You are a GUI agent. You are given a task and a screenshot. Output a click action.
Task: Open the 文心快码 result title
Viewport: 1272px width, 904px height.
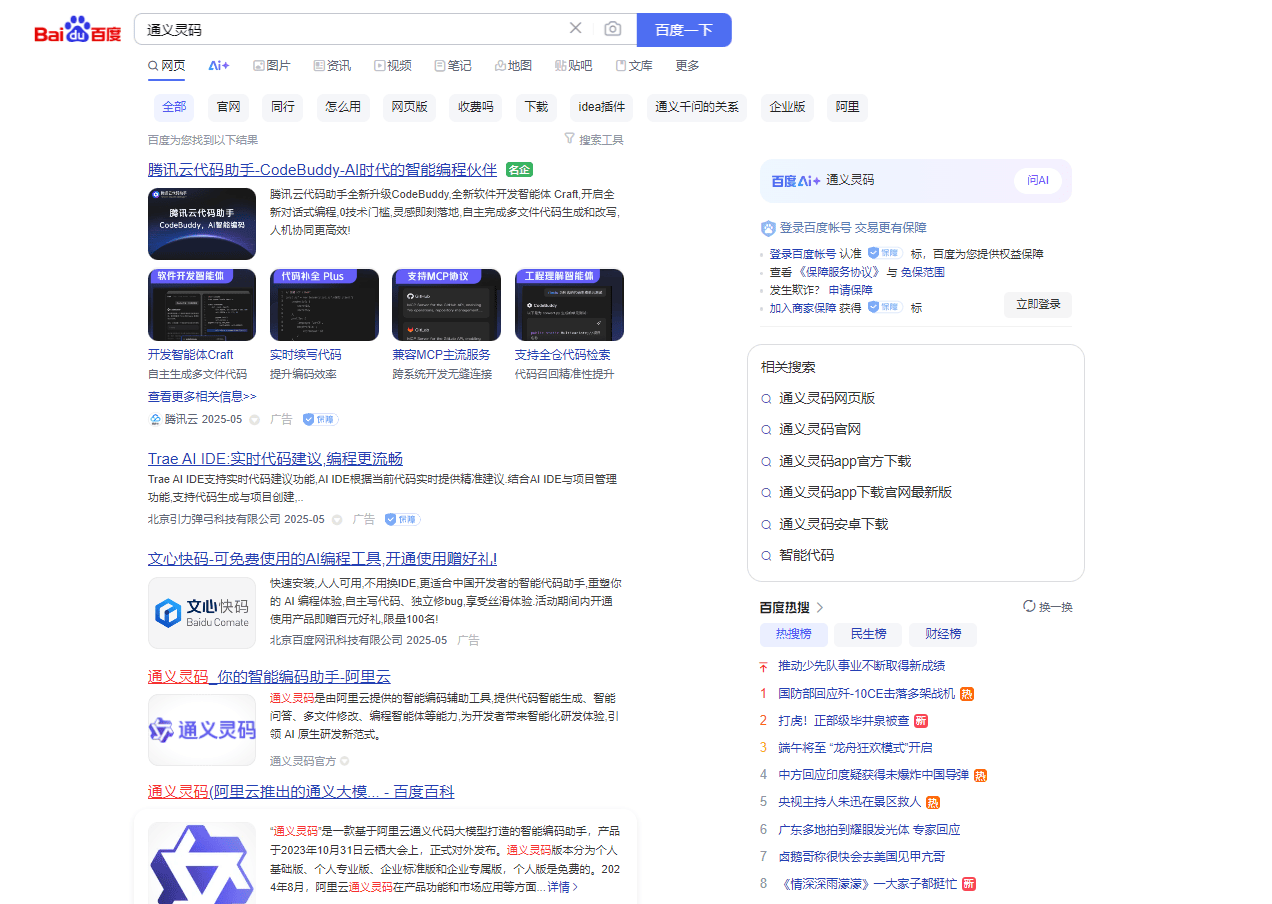tap(322, 559)
